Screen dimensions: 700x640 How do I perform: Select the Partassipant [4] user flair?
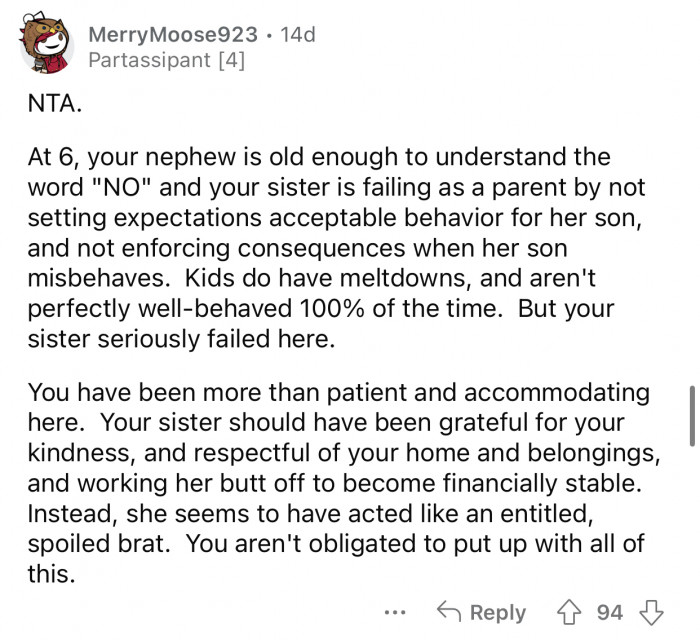(x=166, y=60)
